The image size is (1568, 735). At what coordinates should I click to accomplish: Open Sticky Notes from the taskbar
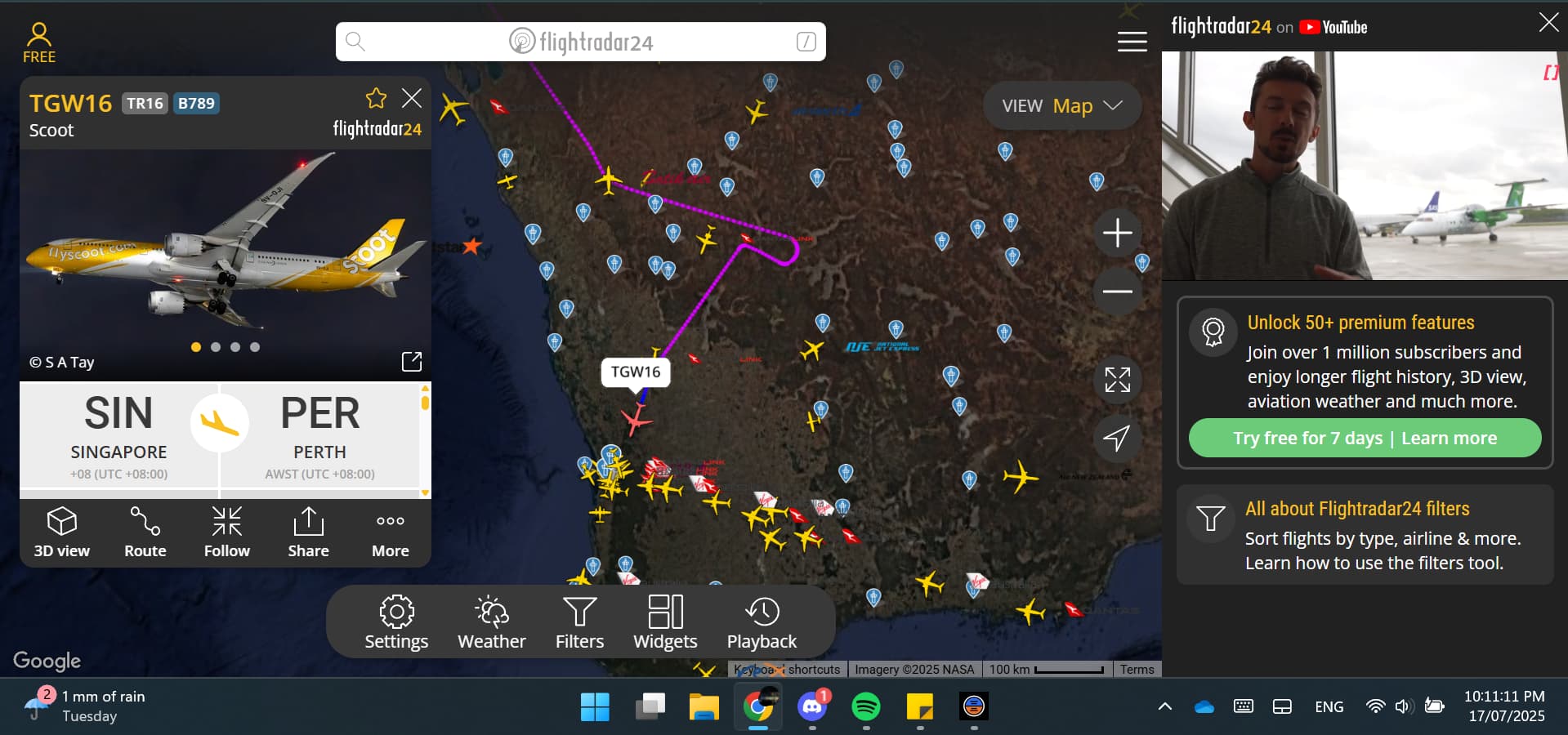pos(920,706)
